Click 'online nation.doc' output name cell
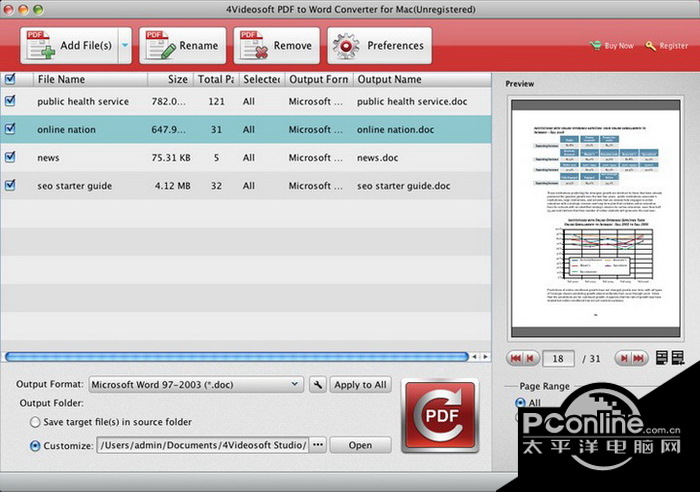Image resolution: width=700 pixels, height=492 pixels. point(395,129)
